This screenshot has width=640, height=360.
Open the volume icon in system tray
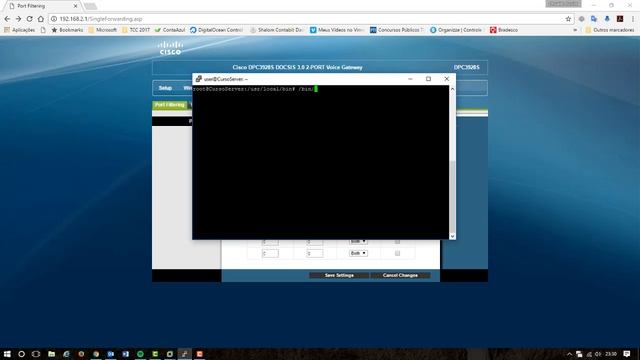coord(598,354)
